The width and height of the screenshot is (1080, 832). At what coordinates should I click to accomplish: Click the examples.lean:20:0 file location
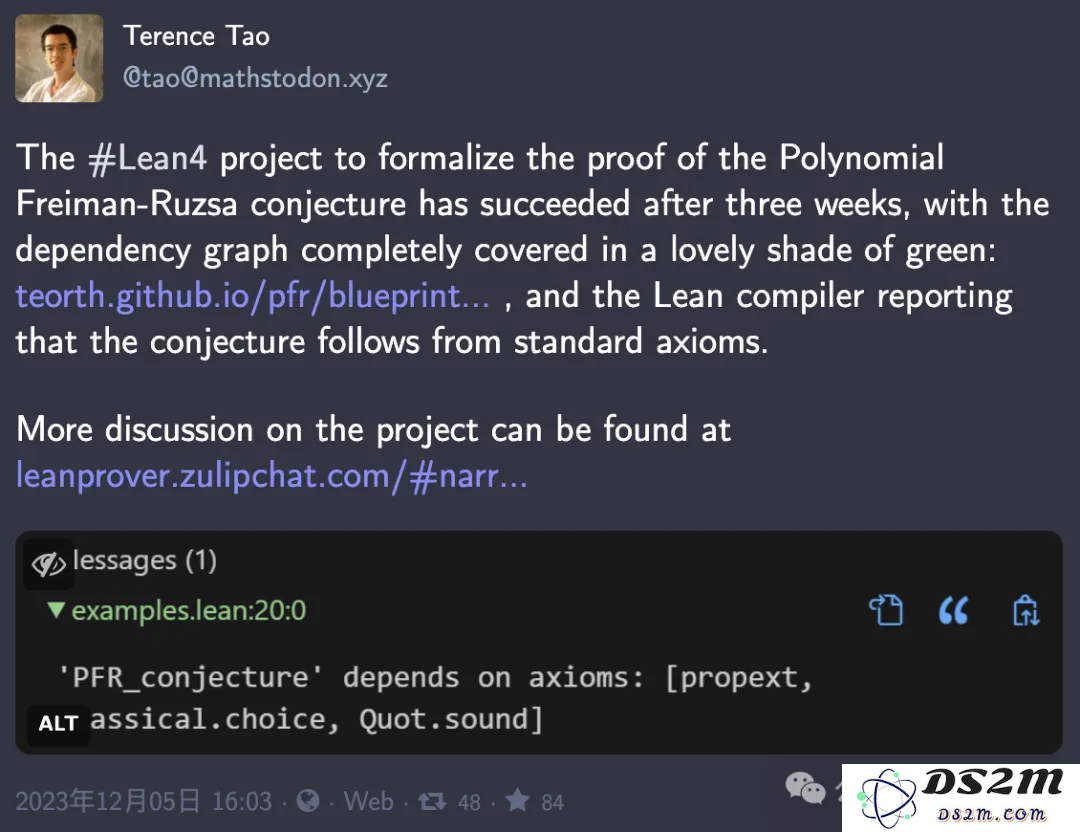click(189, 611)
